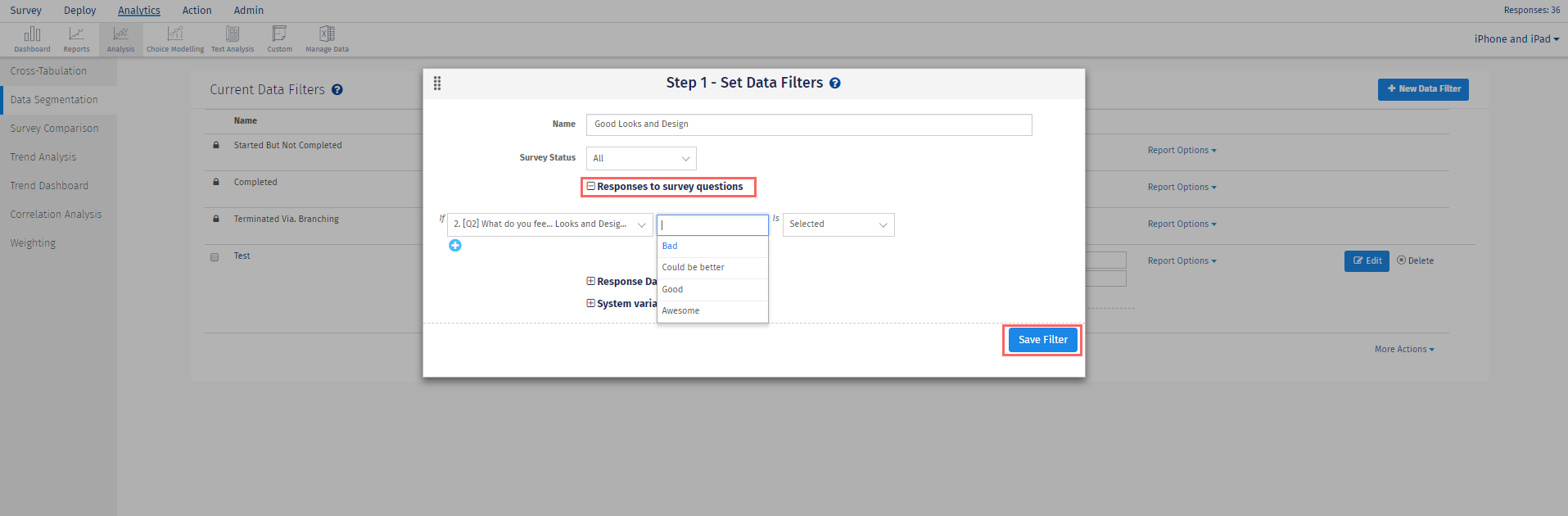Collapse Responses to survey questions section
The width and height of the screenshot is (1568, 516).
tap(591, 187)
